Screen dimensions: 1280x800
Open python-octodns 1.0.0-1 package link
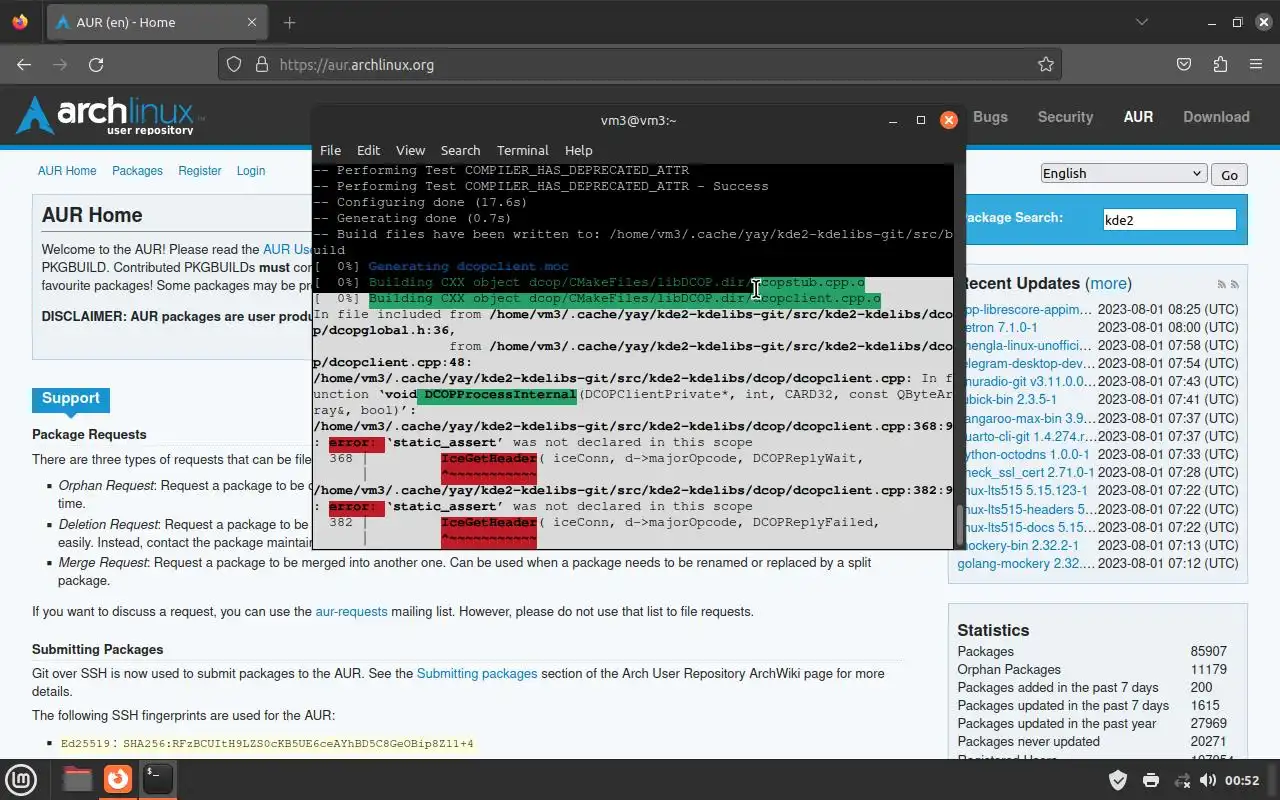(x=1024, y=454)
